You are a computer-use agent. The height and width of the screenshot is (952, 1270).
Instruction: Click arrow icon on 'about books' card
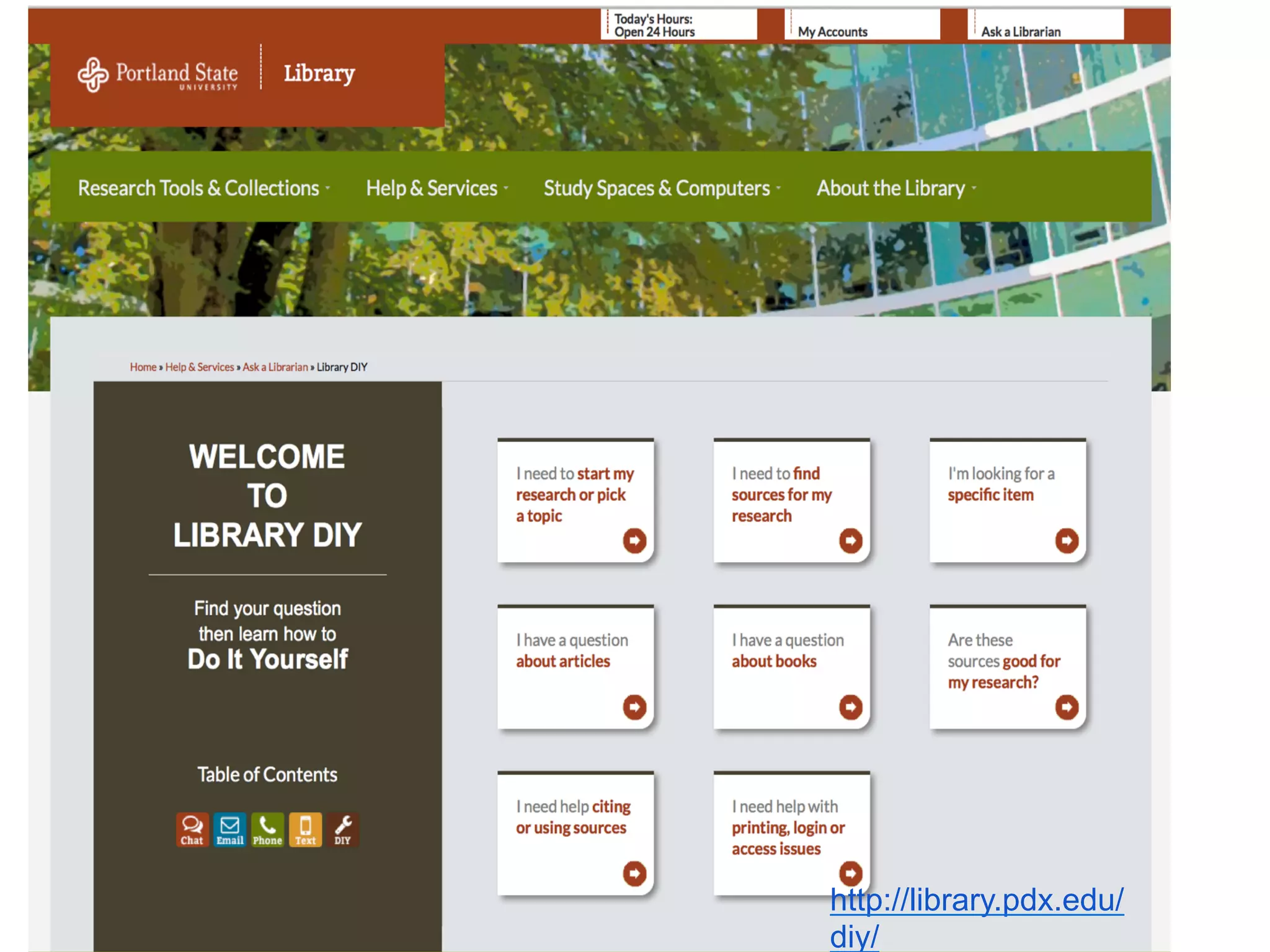[850, 707]
